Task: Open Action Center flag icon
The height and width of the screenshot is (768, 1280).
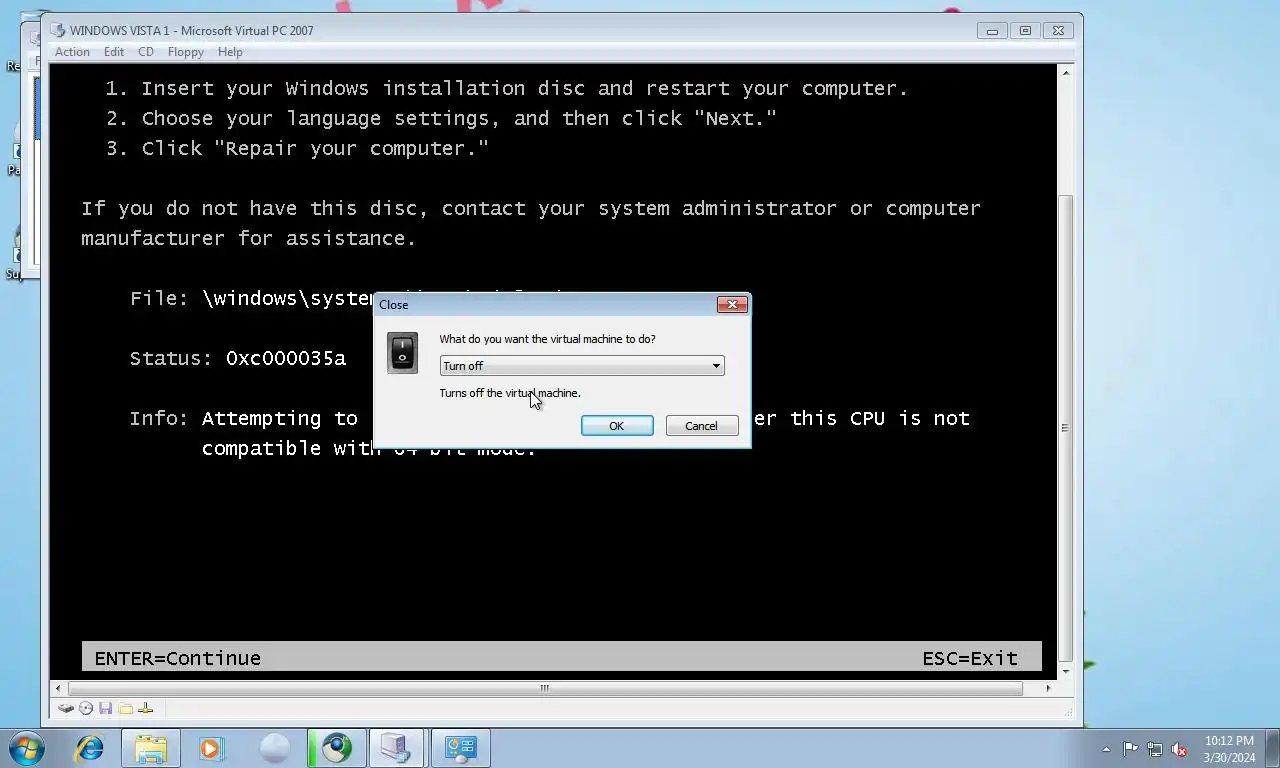Action: (1130, 749)
